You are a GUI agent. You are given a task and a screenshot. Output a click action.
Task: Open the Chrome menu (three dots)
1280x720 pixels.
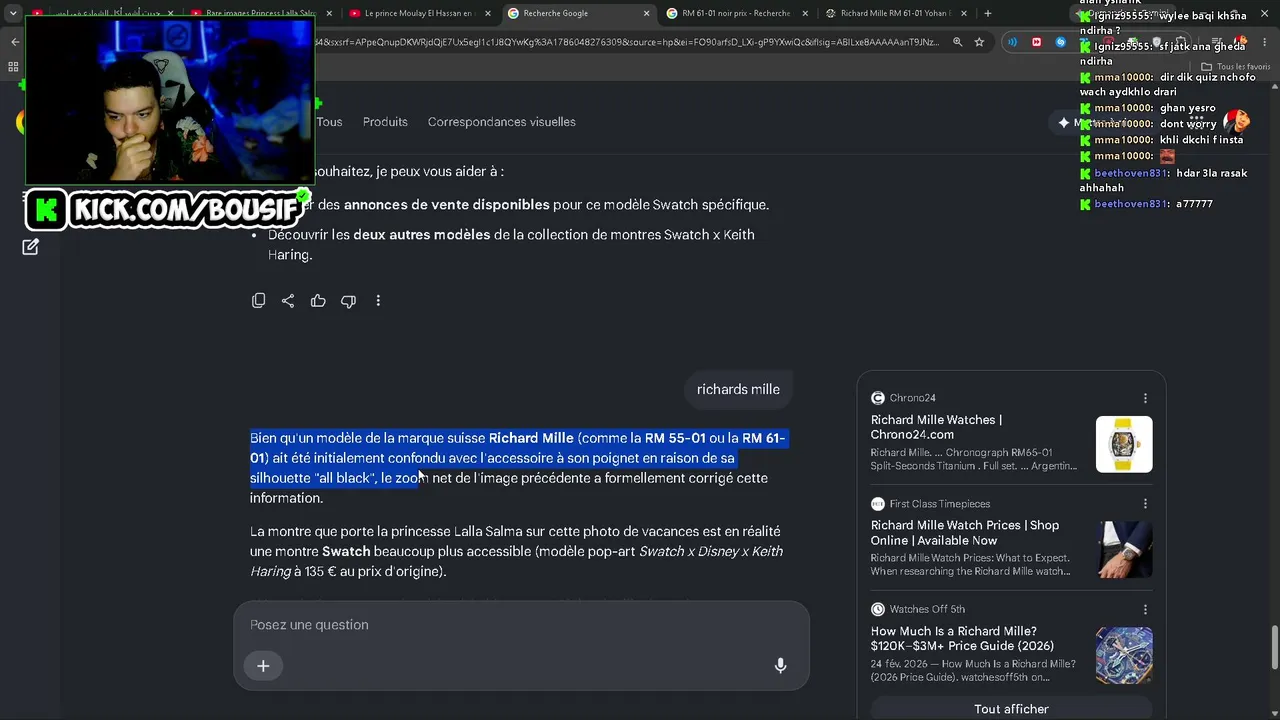tap(1263, 42)
